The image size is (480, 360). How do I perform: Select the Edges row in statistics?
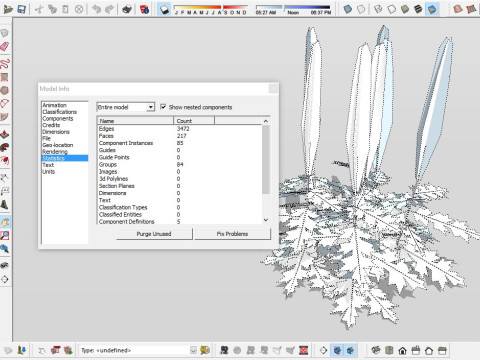(179, 129)
